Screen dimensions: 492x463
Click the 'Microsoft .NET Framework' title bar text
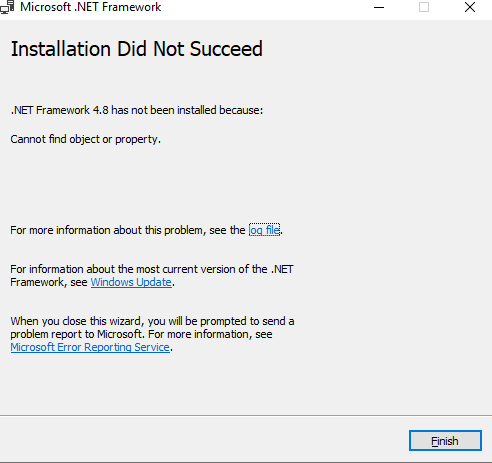pos(91,7)
